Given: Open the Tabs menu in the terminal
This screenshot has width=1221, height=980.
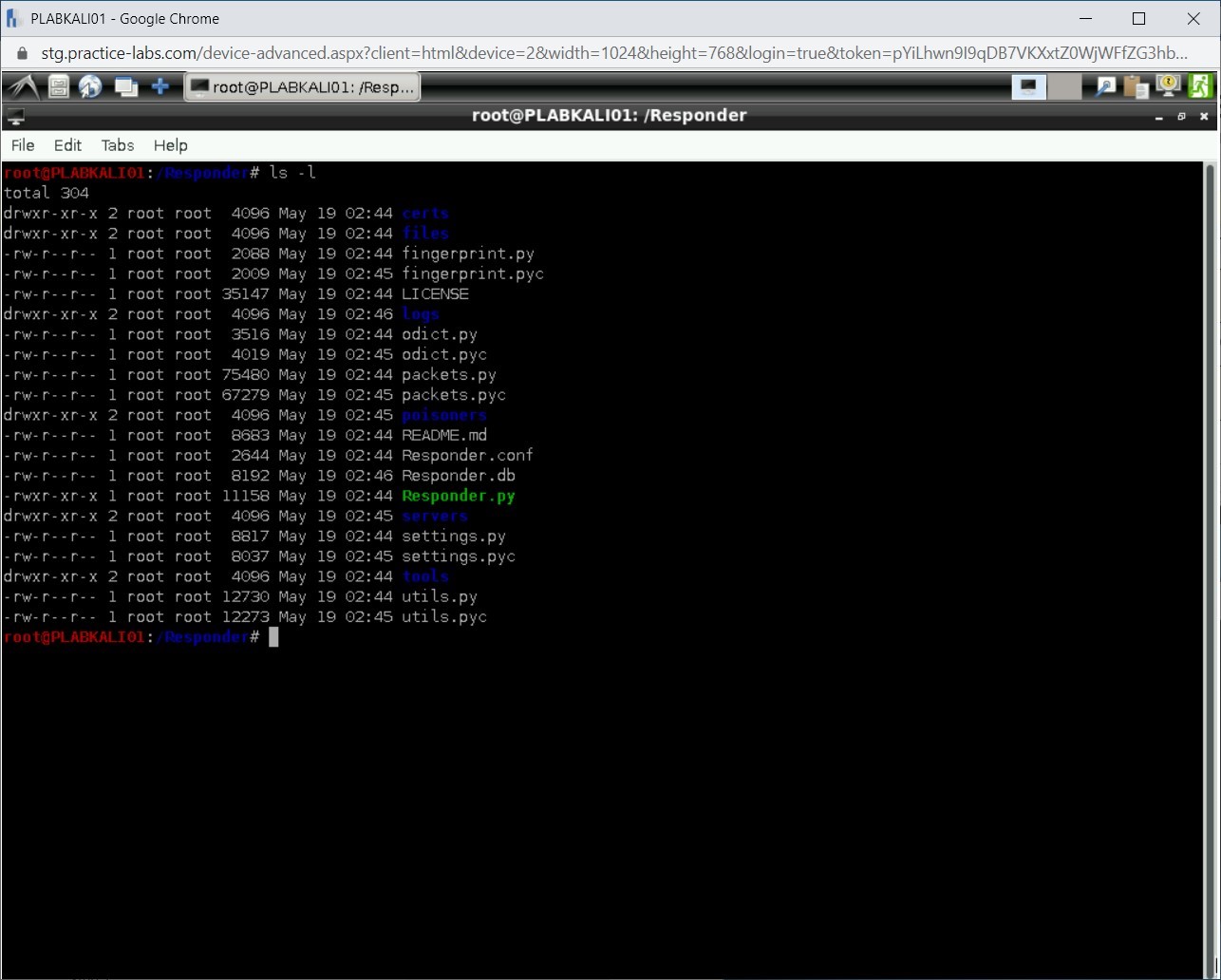Looking at the screenshot, I should pyautogui.click(x=117, y=145).
